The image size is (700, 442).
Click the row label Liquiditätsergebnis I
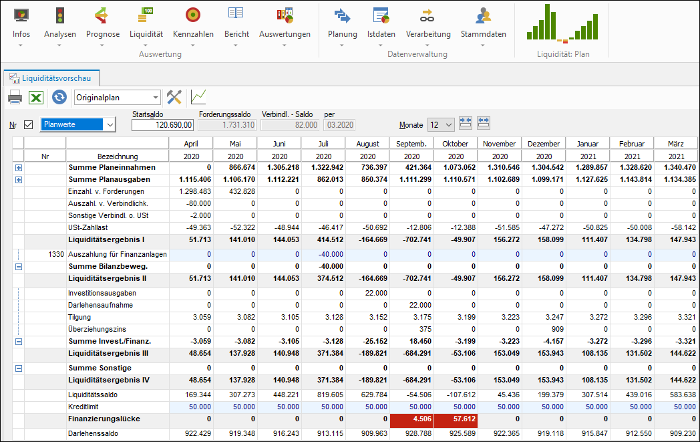[x=106, y=240]
